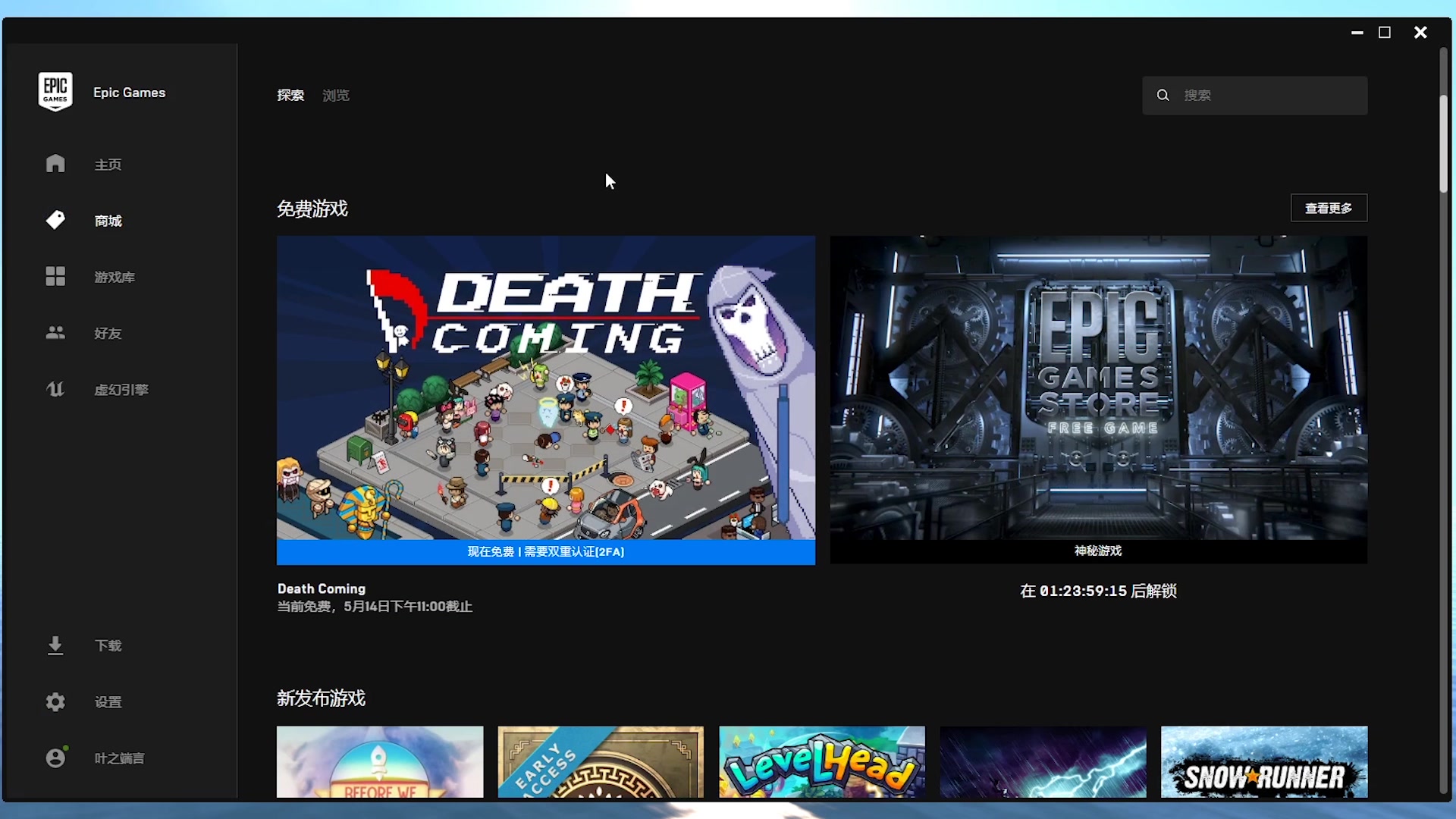Click the 在 01:23:59:15 后解锁 countdown text

coord(1098,591)
